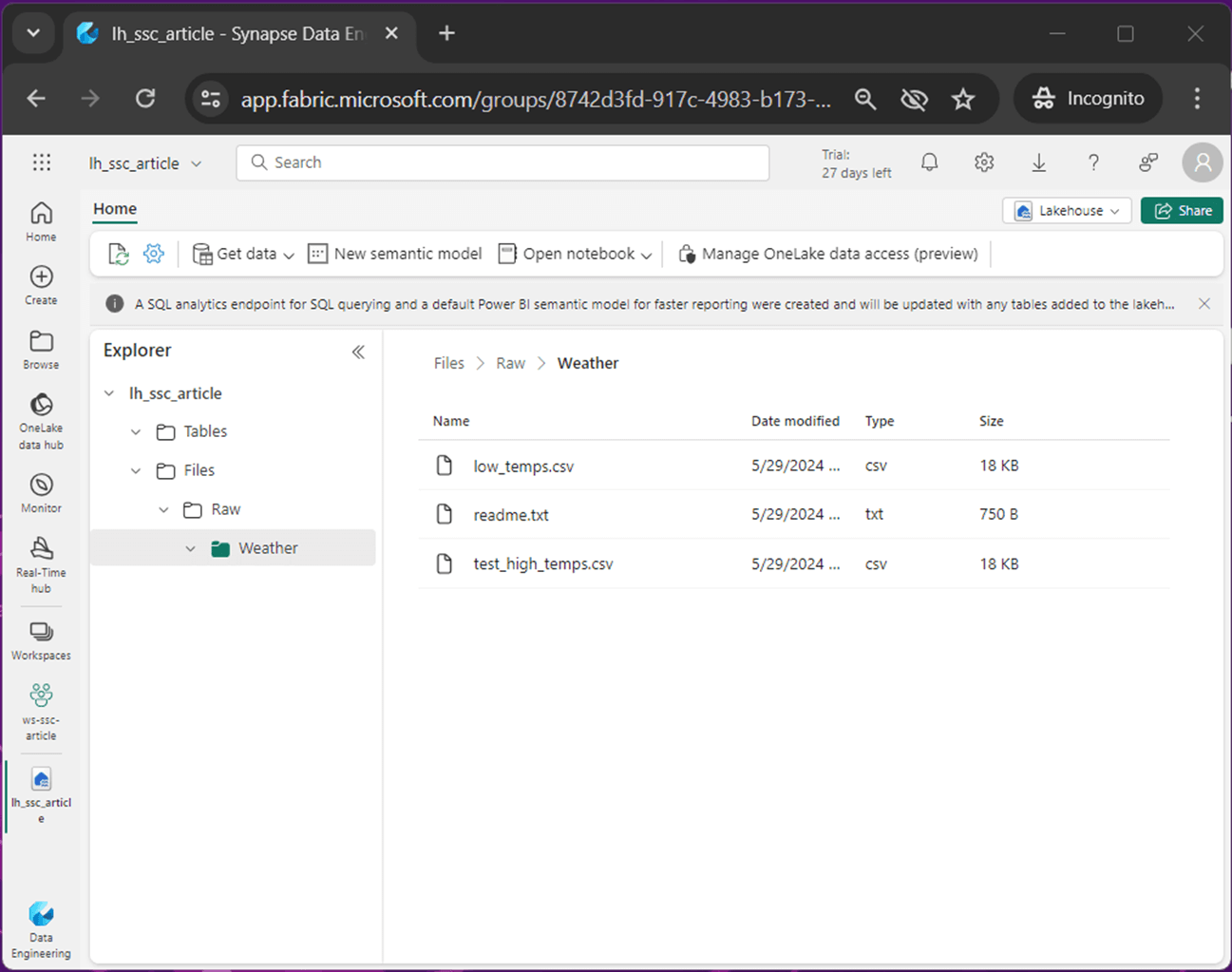1232x972 pixels.
Task: Open the Real-Time hub icon
Action: click(41, 548)
